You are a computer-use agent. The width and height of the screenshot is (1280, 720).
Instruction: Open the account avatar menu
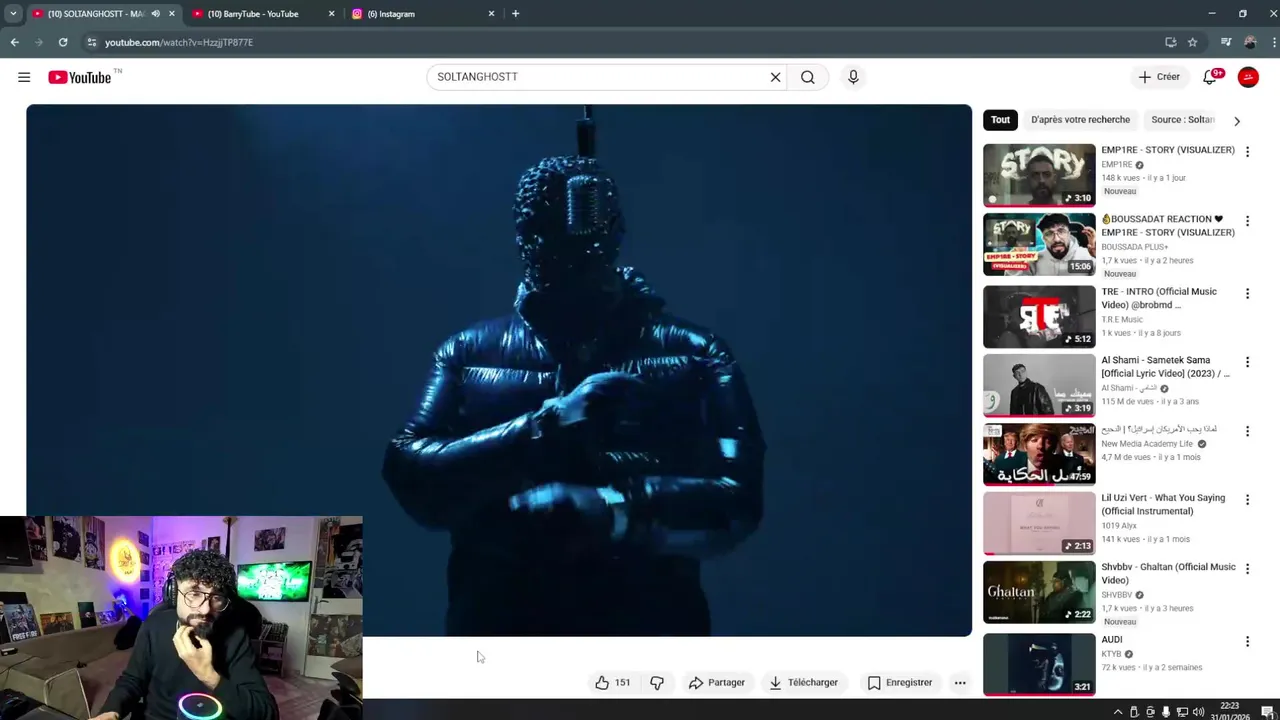(1248, 77)
